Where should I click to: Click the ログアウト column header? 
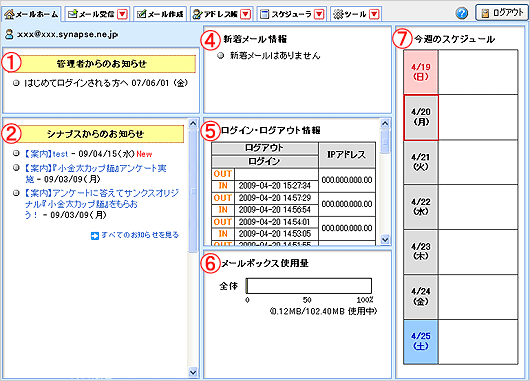(x=265, y=148)
